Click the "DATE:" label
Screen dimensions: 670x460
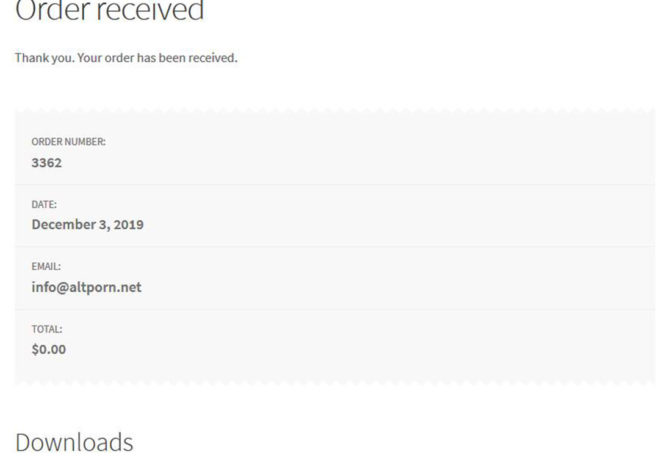(x=44, y=204)
